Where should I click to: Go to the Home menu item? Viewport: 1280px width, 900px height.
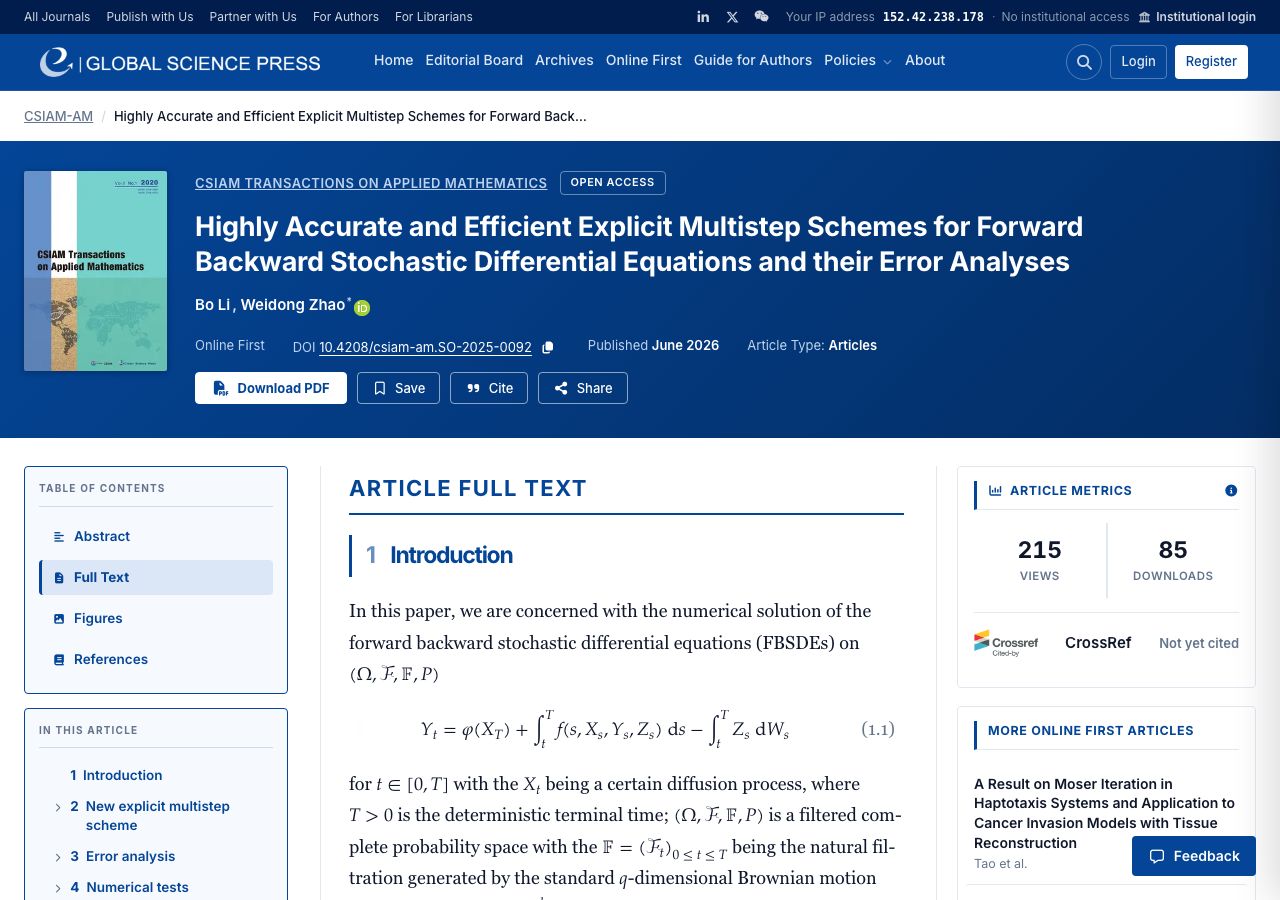click(393, 60)
